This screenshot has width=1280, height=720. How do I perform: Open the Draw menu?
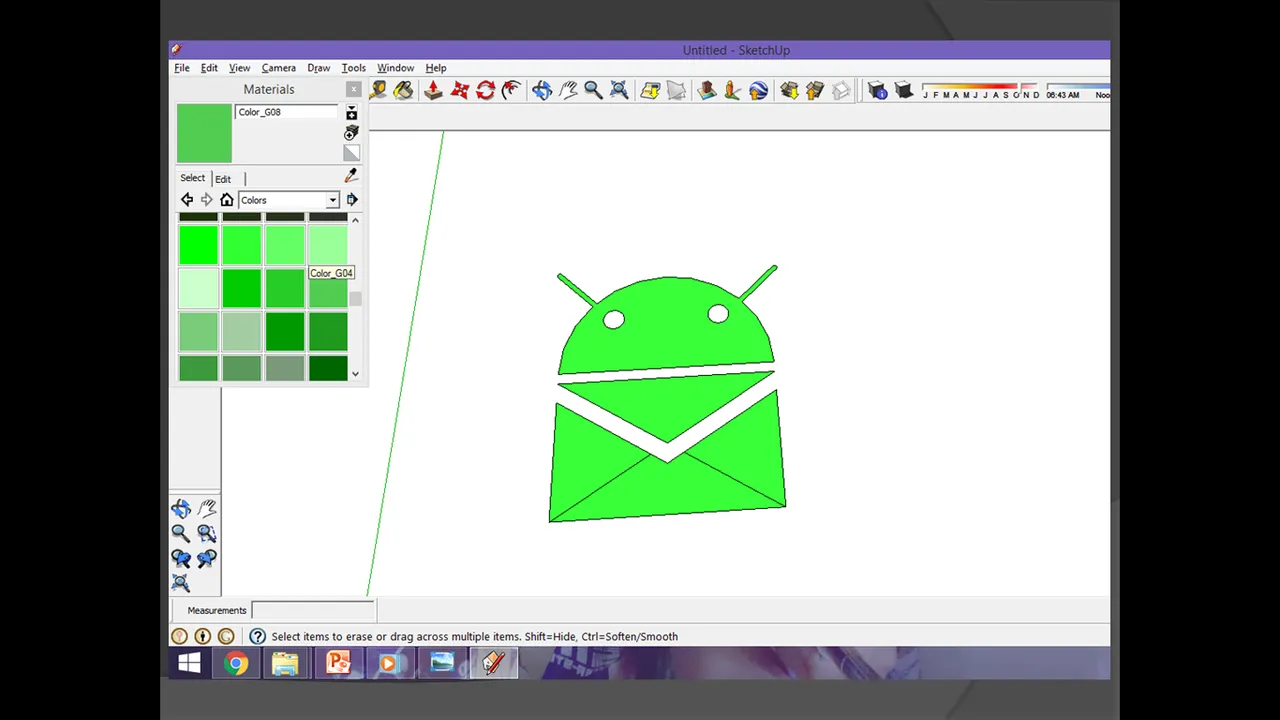click(319, 68)
